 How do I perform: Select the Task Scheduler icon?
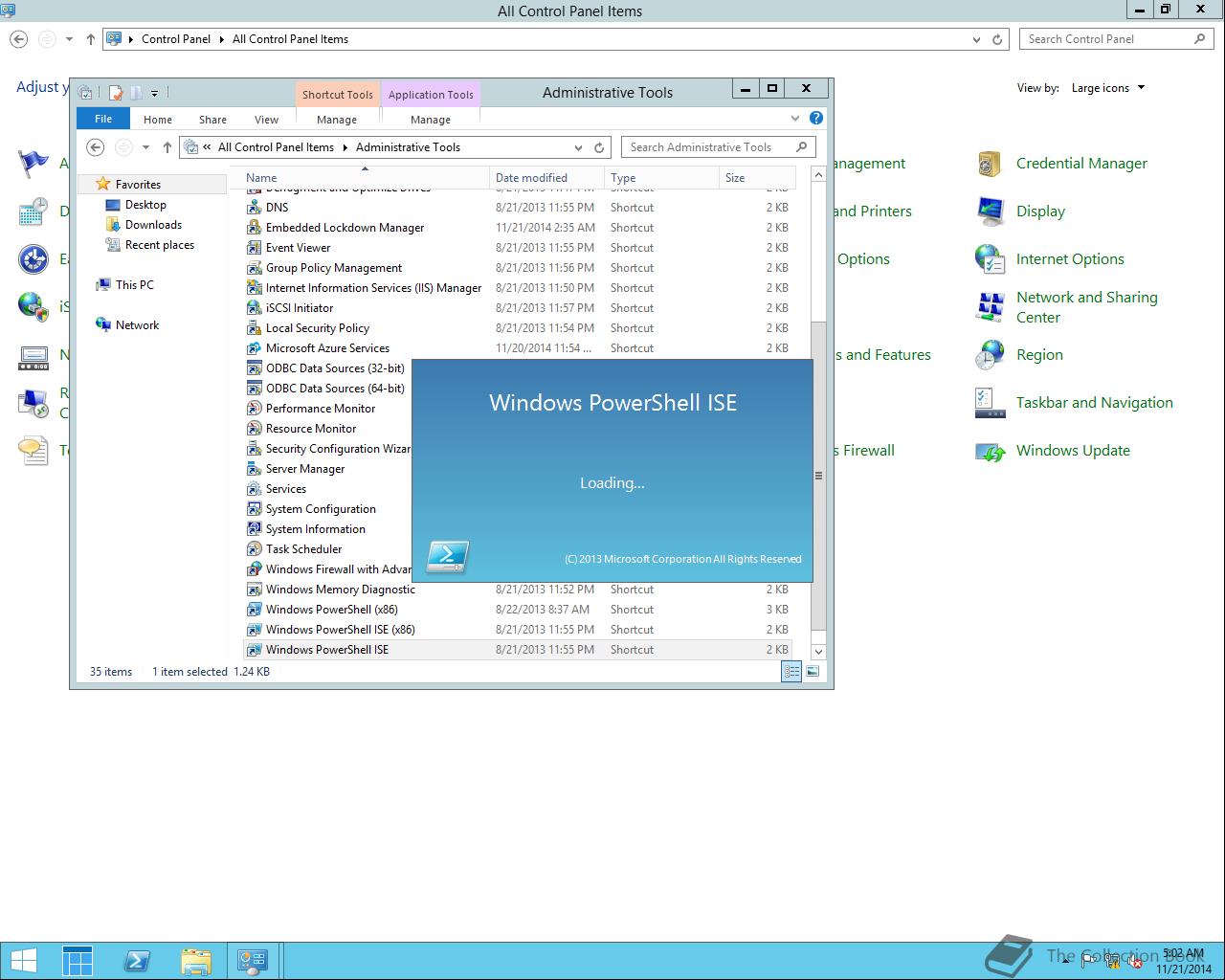tap(254, 548)
